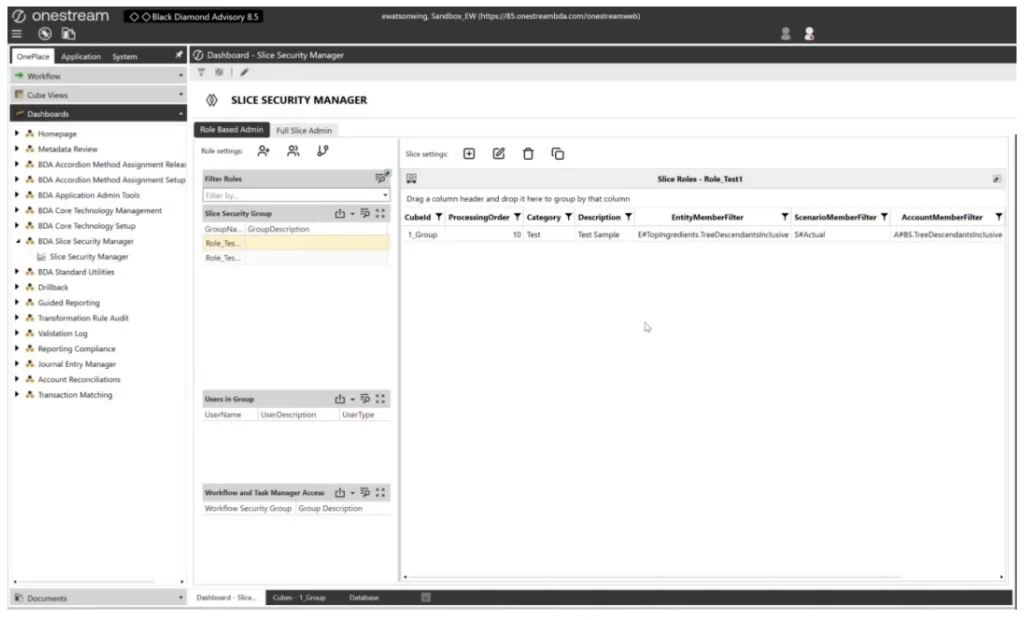Viewport: 1024px width, 620px height.
Task: Switch to the Cubes - 1_Group bottom tab
Action: tap(298, 598)
